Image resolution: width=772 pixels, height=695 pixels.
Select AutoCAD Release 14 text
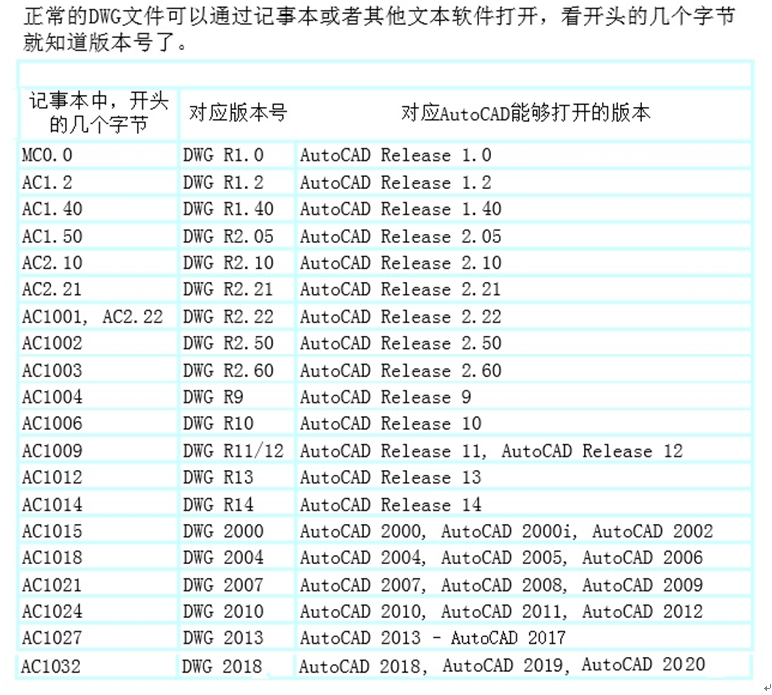391,505
